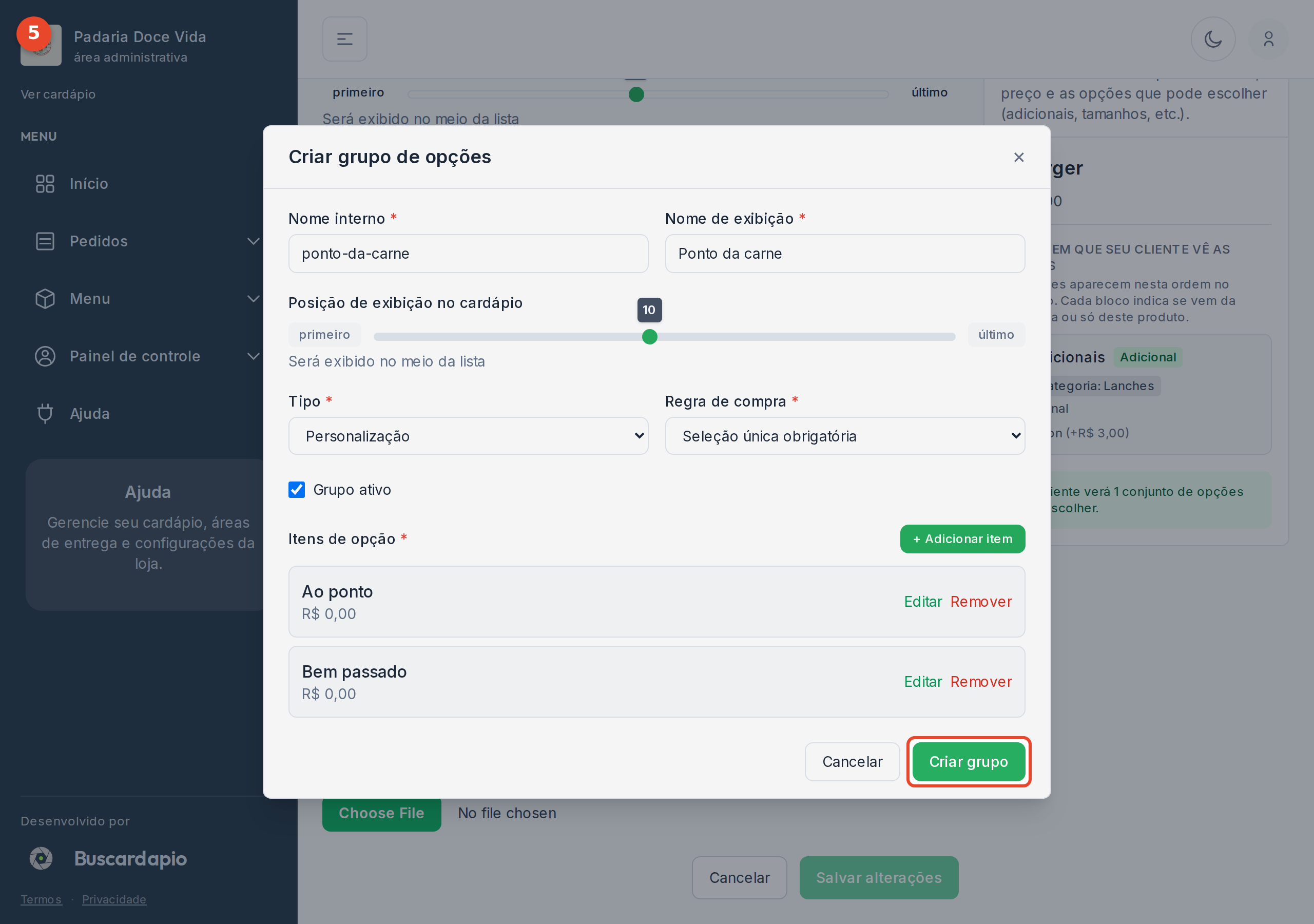
Task: Click the Buscardapio logo icon
Action: click(x=41, y=858)
